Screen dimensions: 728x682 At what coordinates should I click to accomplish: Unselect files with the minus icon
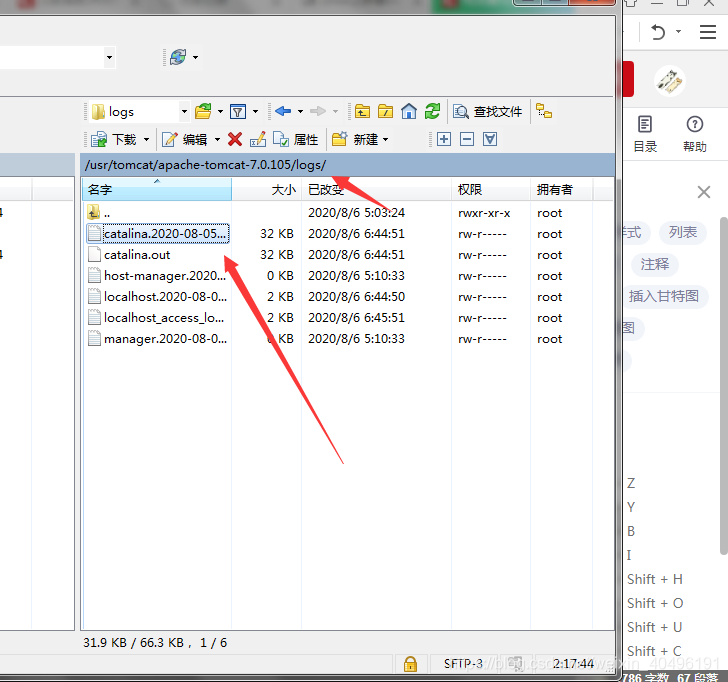coord(467,139)
